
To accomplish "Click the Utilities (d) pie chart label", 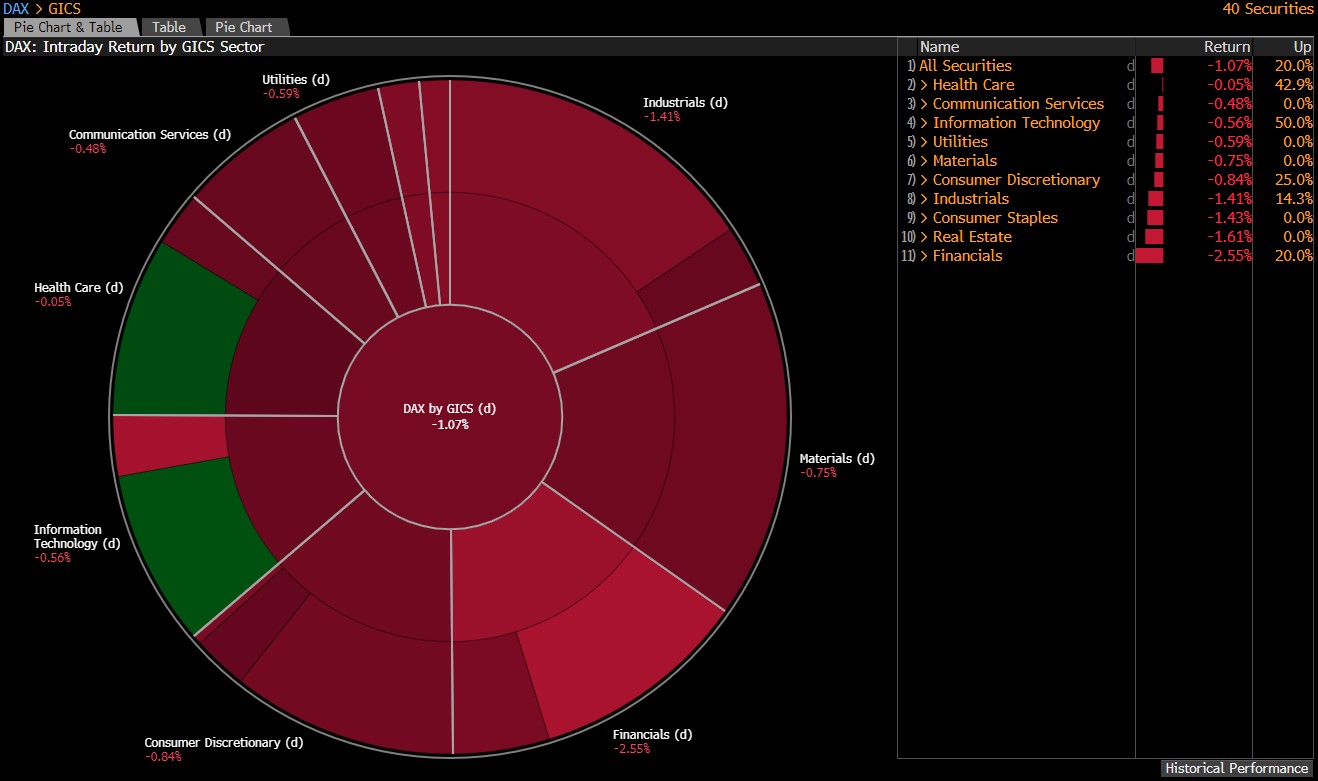I will pos(295,79).
